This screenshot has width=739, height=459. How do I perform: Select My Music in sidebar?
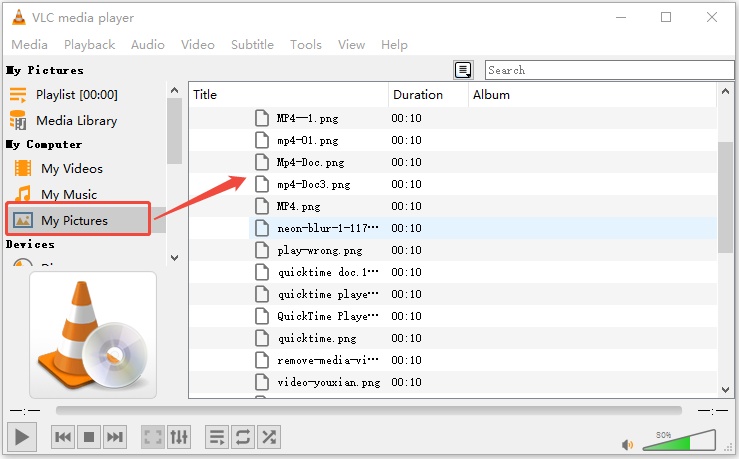click(x=69, y=195)
